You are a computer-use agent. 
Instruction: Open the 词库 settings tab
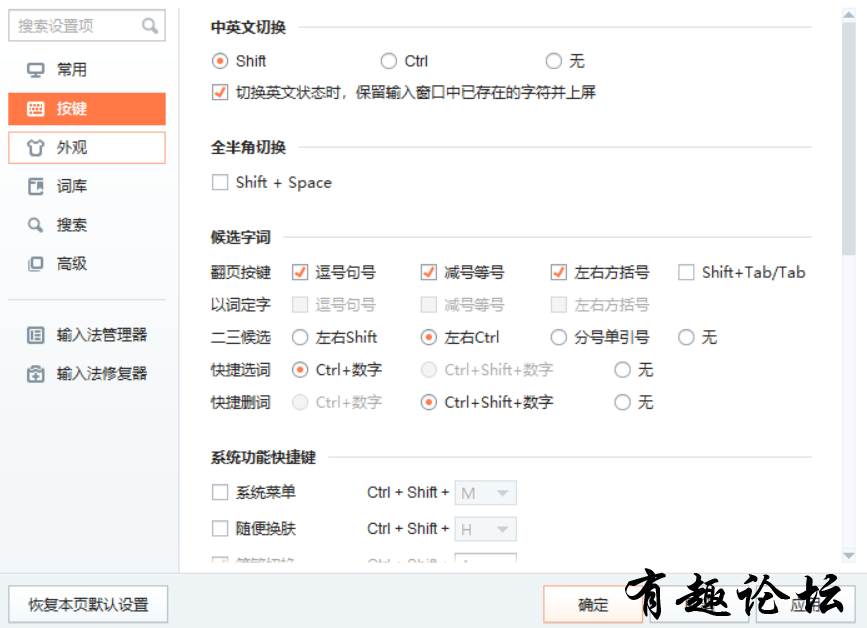pos(87,186)
